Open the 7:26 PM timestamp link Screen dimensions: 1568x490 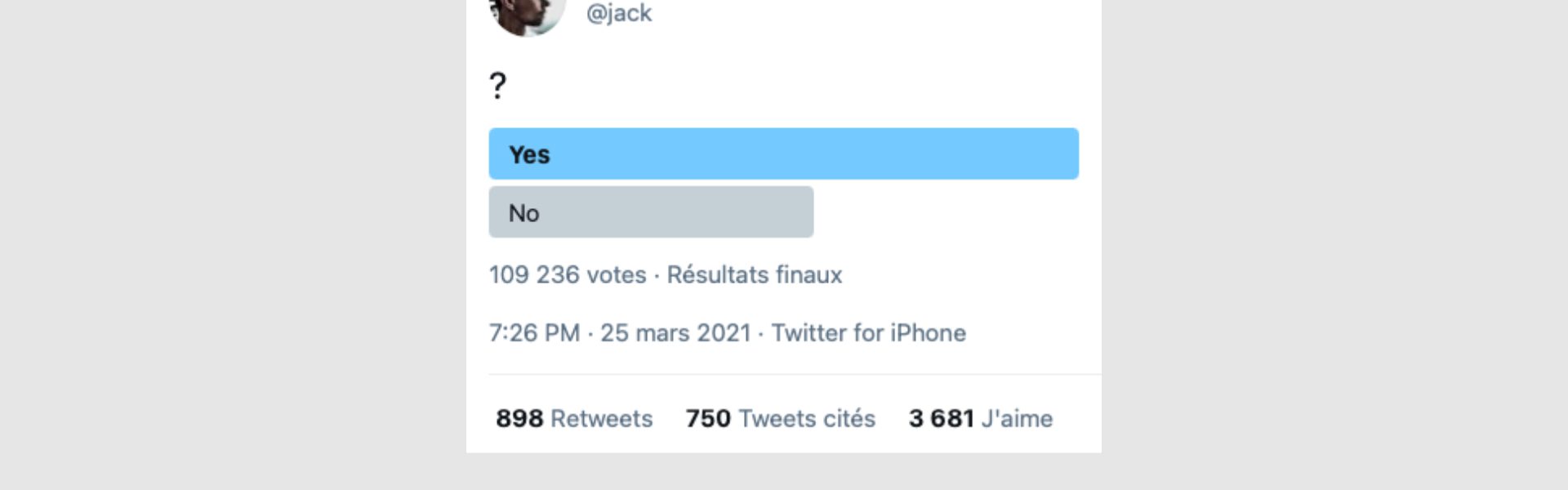[x=534, y=333]
